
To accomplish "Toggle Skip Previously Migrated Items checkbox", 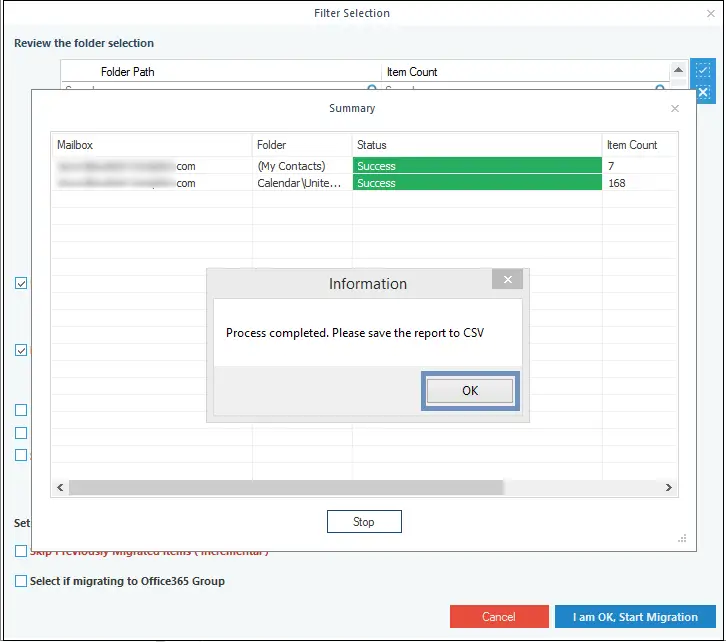I will (x=21, y=551).
